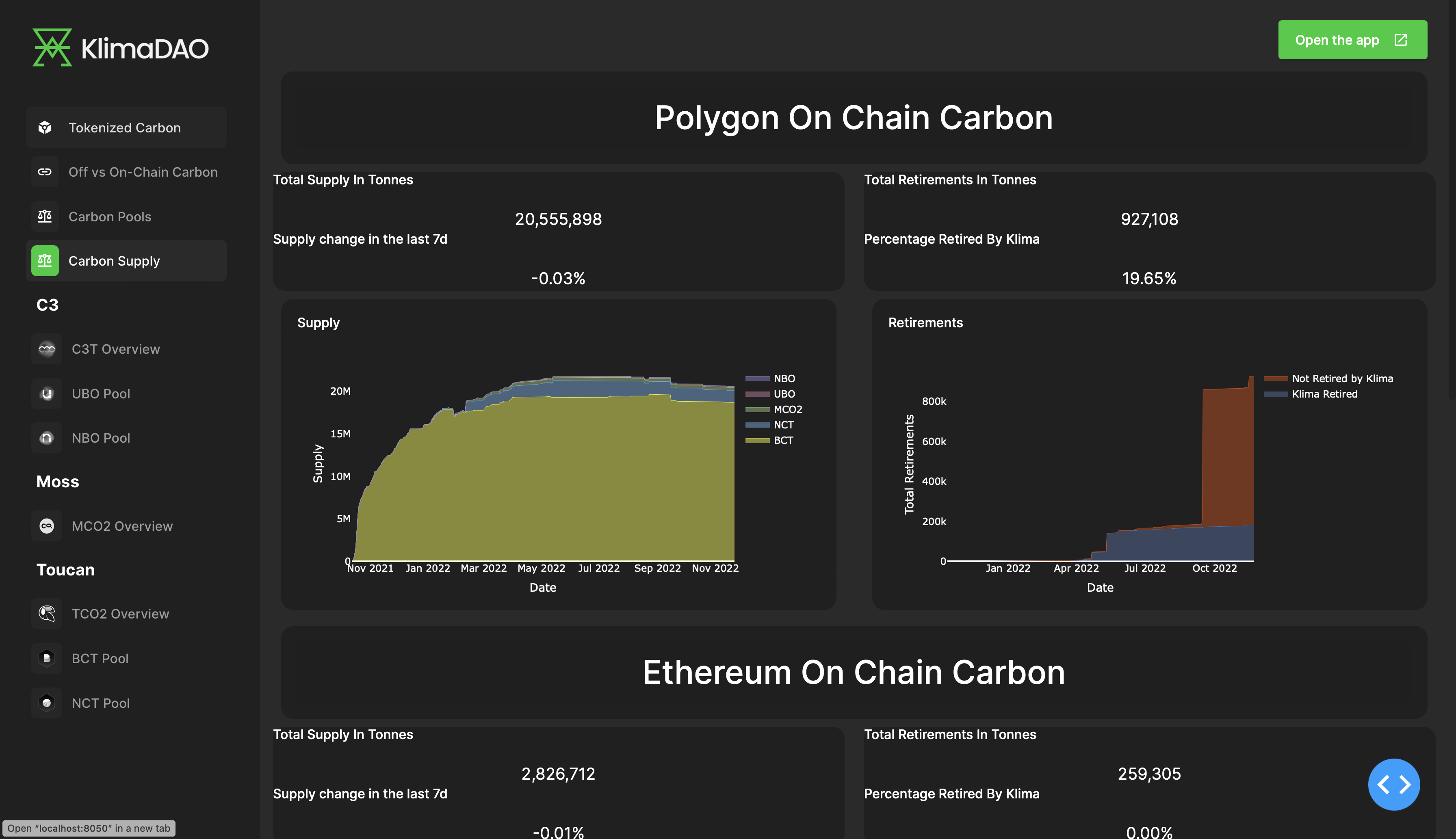Click the Off vs On-Chain Carbon link icon
Screen dimensions: 1456x839
(x=45, y=172)
